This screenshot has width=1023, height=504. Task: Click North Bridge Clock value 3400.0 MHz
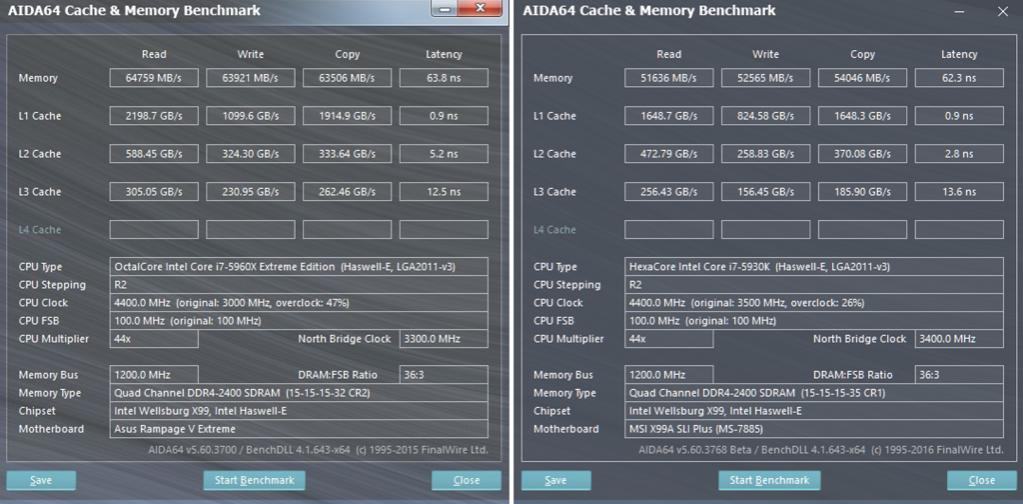click(959, 339)
